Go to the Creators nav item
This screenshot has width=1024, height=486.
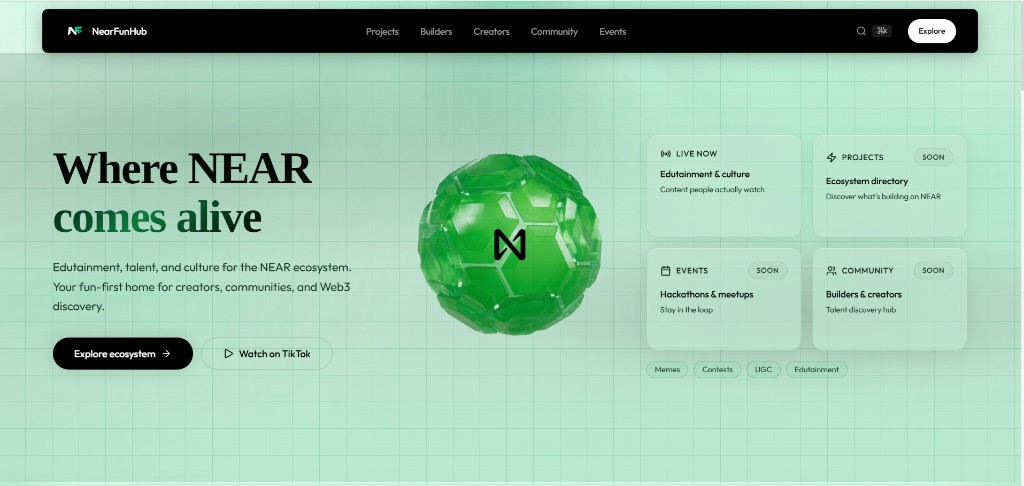click(x=491, y=31)
